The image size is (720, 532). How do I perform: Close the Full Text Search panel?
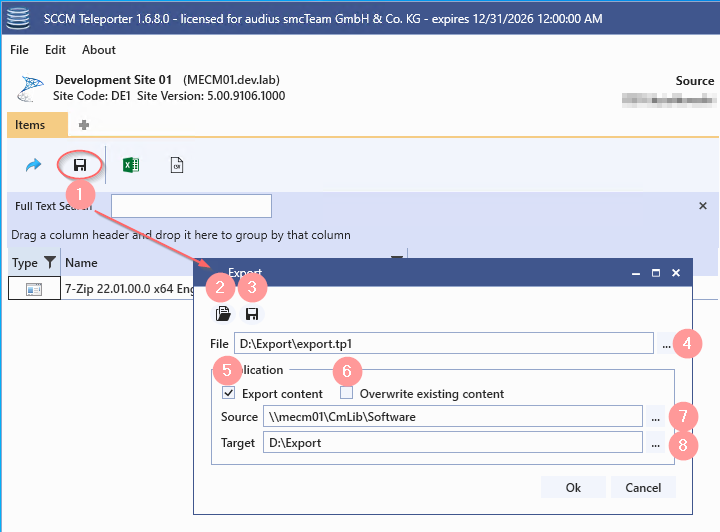[x=702, y=206]
